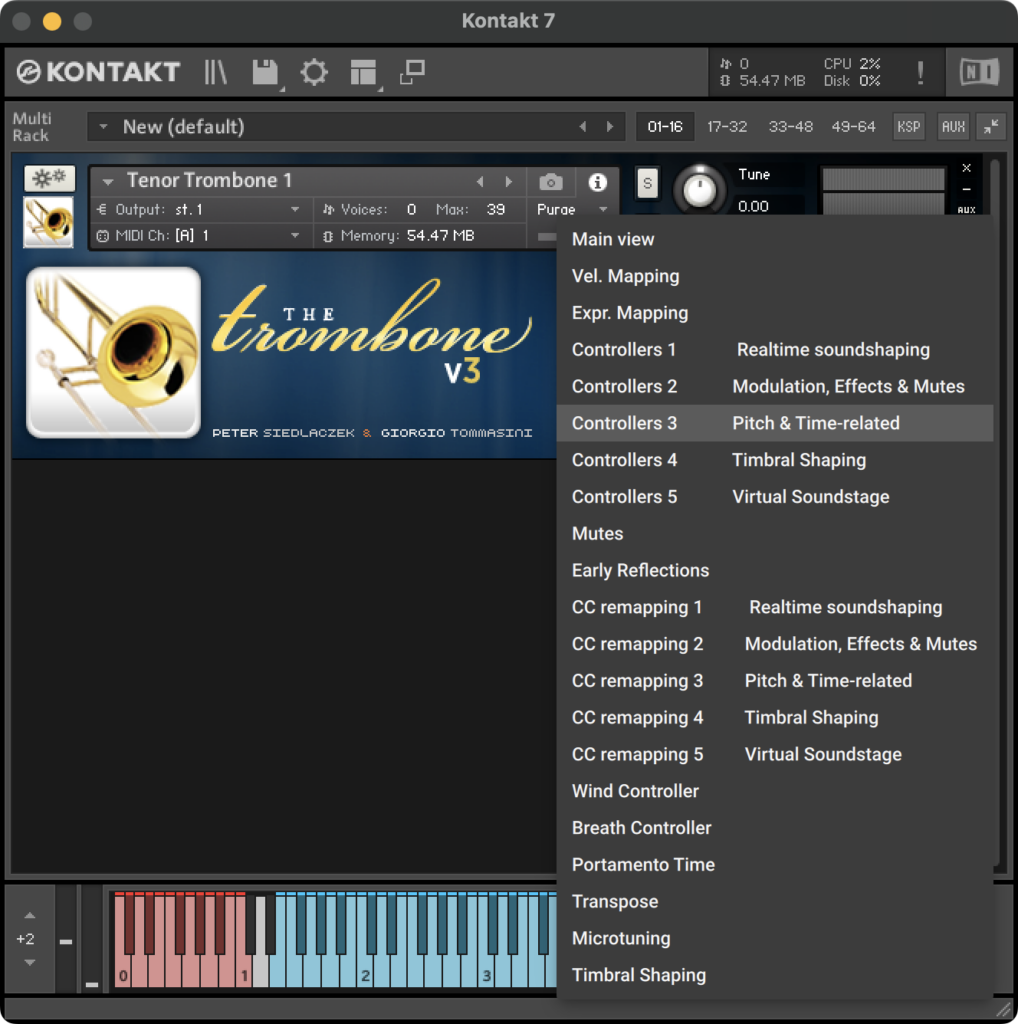Select Main view menu entry
The width and height of the screenshot is (1018, 1024).
[775, 239]
